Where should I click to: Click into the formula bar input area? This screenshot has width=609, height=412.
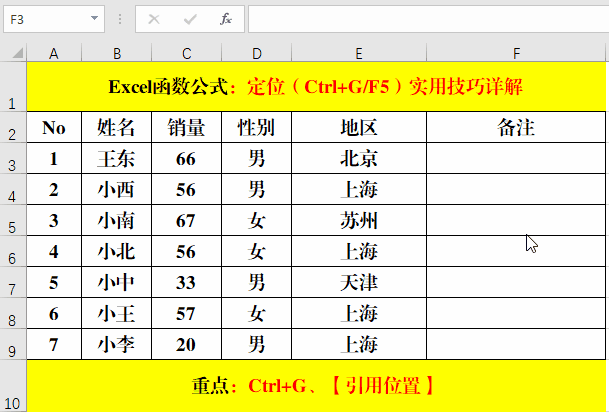point(428,19)
